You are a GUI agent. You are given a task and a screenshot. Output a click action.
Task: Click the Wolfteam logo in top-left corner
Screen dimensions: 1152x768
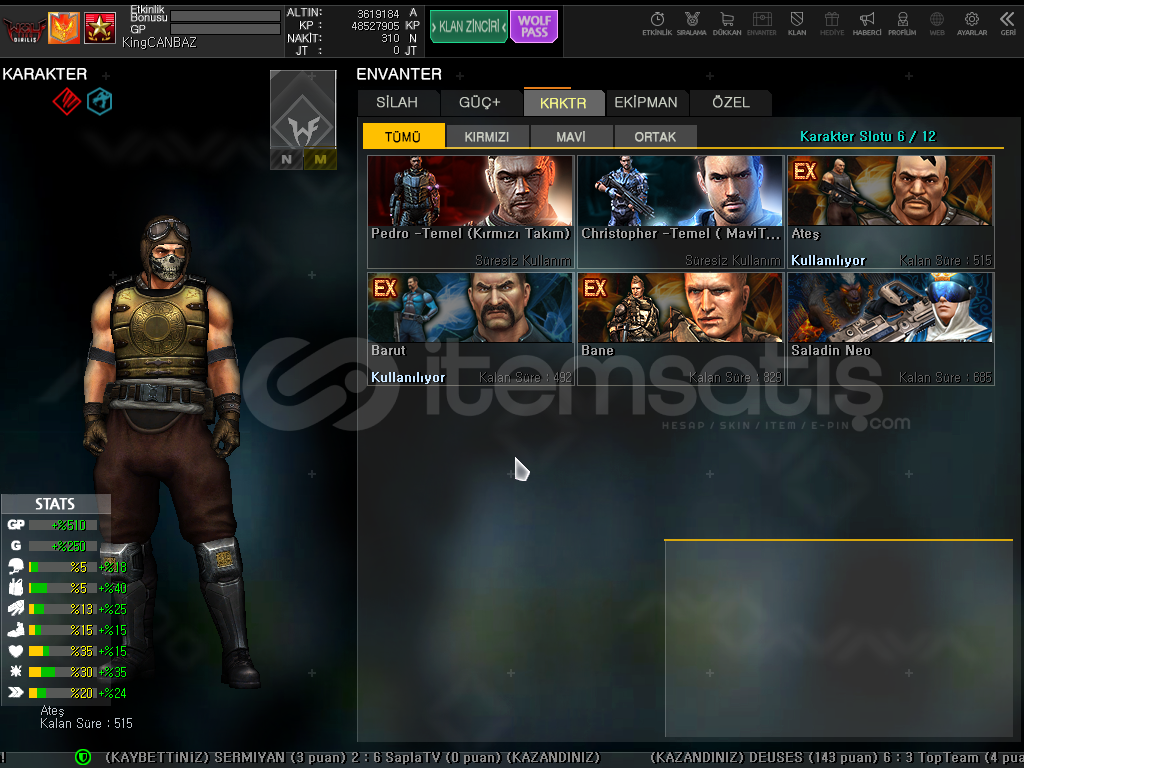click(x=24, y=29)
